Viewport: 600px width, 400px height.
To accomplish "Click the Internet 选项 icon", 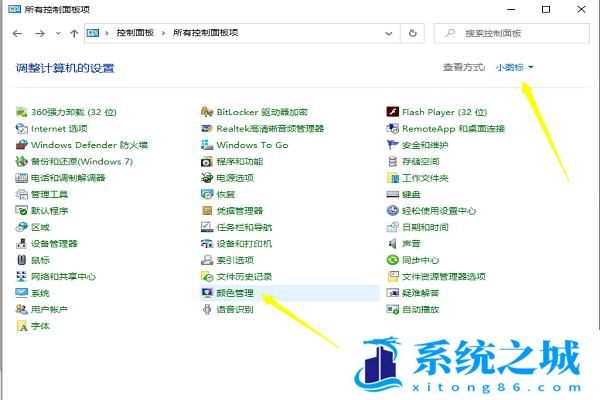I will click(x=21, y=129).
